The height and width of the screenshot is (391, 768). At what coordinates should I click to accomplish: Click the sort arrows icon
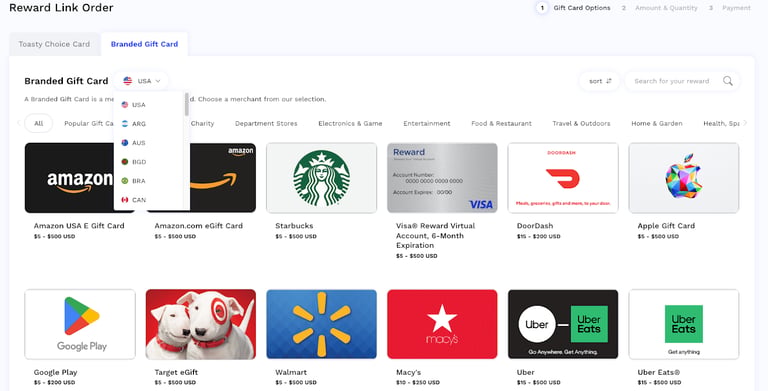[609, 81]
